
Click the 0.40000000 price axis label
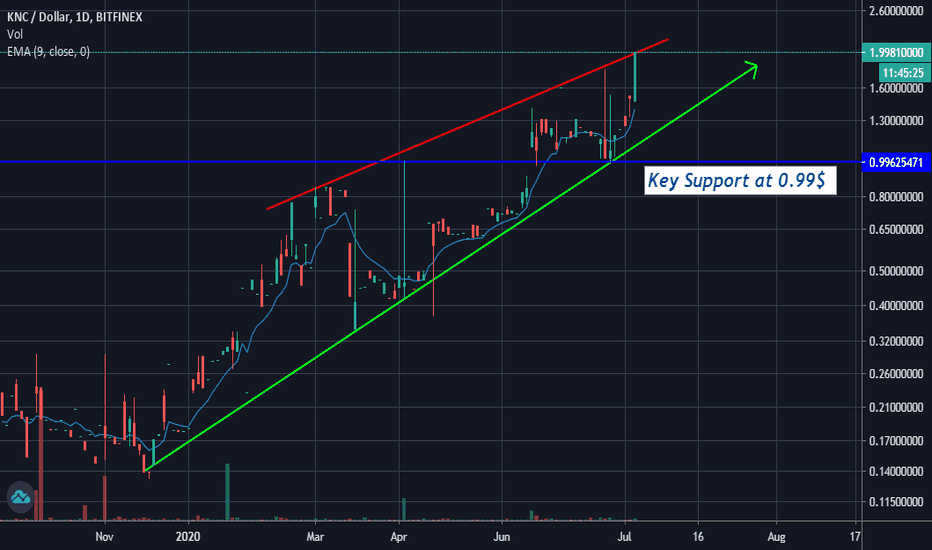coord(896,306)
